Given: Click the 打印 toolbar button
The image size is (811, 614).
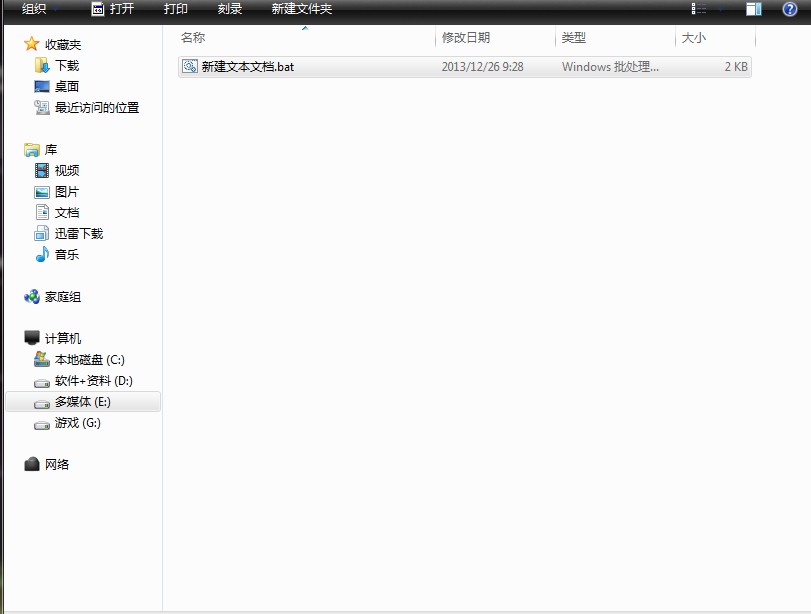Looking at the screenshot, I should click(x=175, y=9).
